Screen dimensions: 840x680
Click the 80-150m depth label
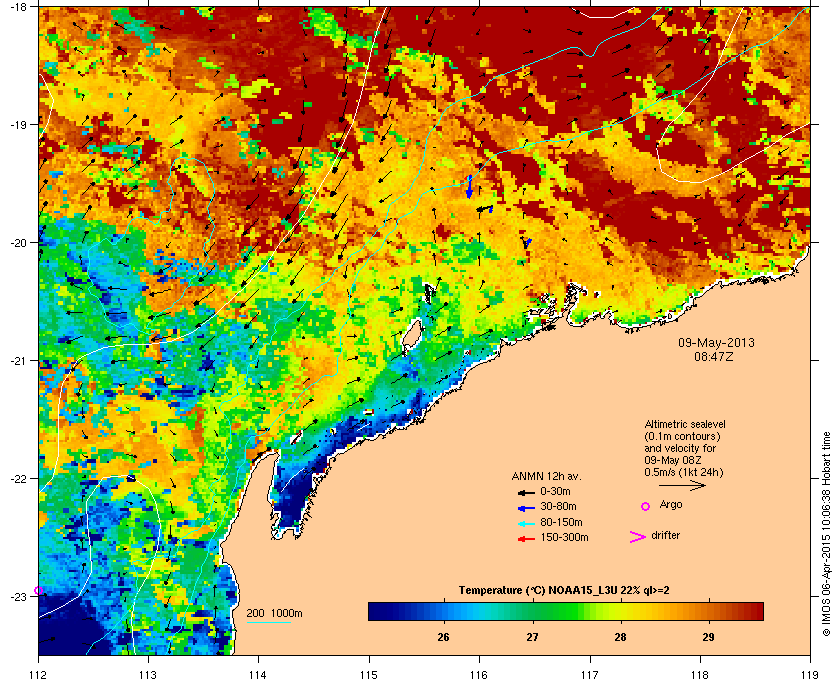(561, 522)
